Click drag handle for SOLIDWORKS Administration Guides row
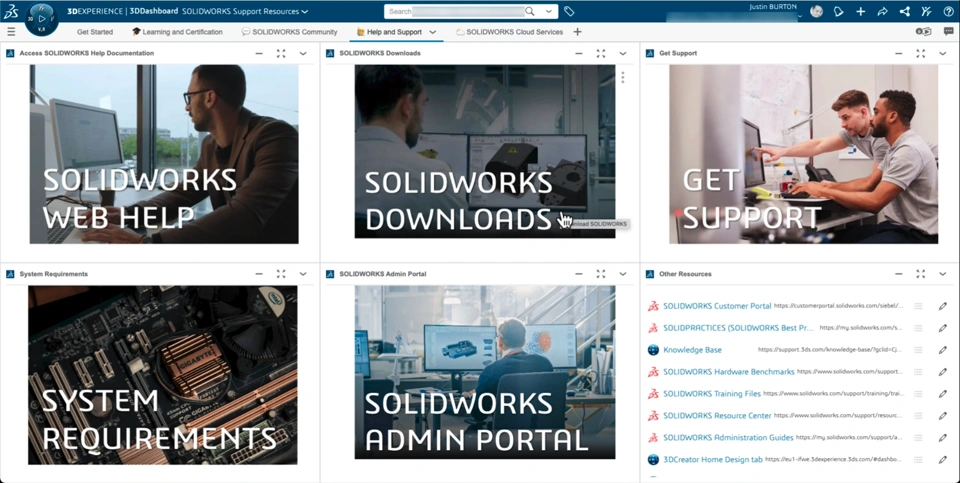960x483 pixels. pos(918,438)
